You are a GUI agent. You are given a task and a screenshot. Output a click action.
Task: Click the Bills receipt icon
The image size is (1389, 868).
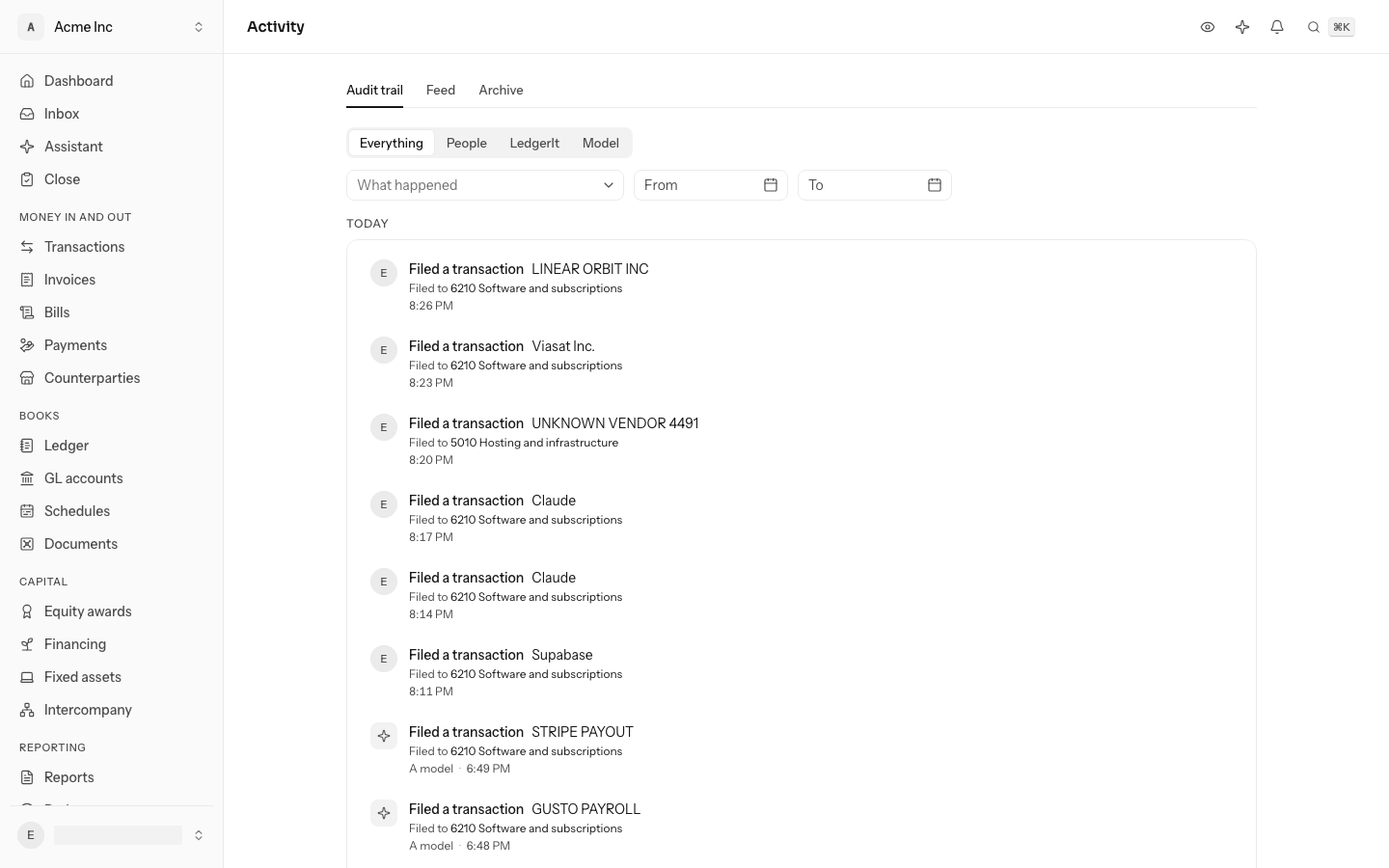27,312
